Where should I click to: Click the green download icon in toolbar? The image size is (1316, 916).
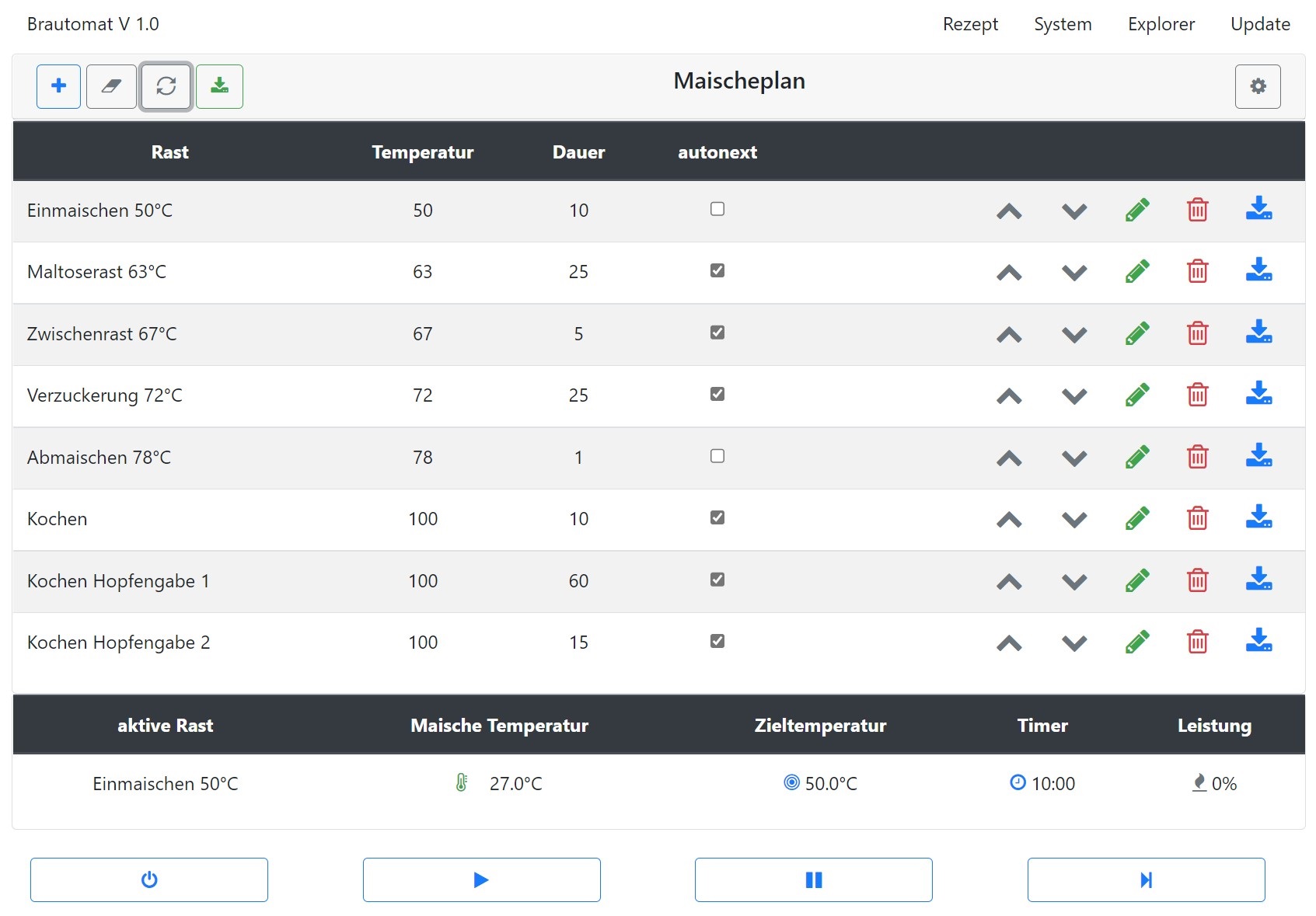pos(219,86)
